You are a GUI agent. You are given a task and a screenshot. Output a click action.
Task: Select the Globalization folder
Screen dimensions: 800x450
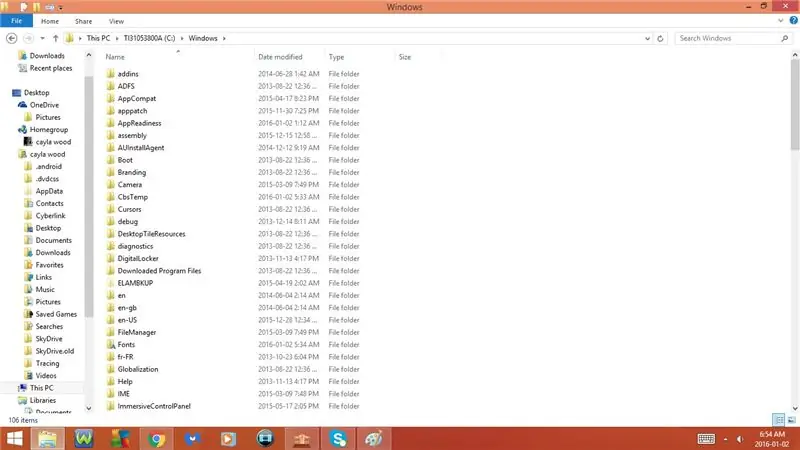click(x=138, y=369)
